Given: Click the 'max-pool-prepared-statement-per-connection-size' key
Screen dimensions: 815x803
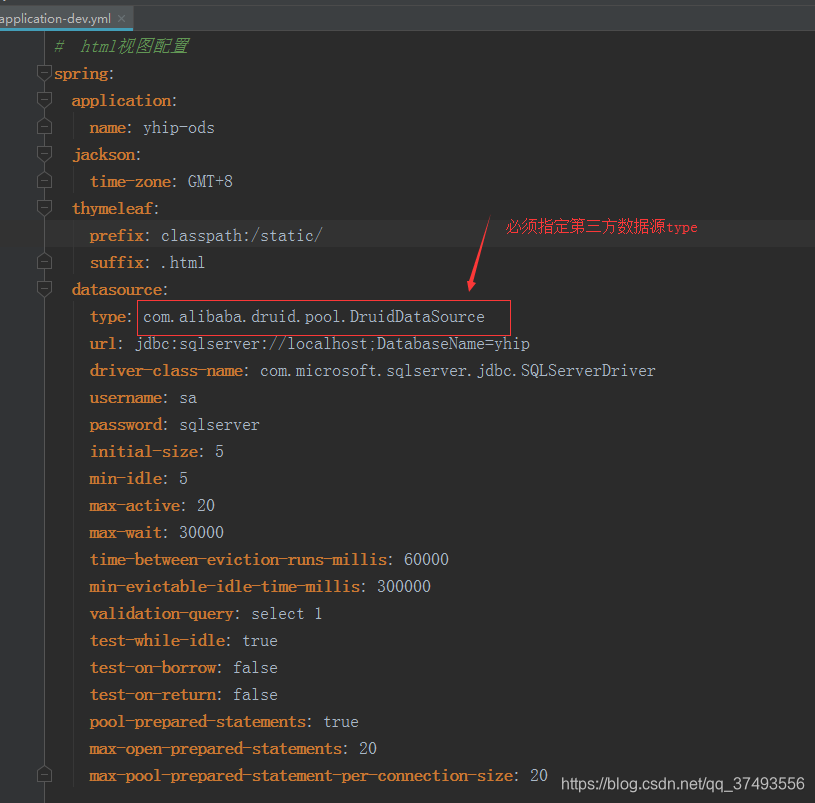Looking at the screenshot, I should [301, 776].
